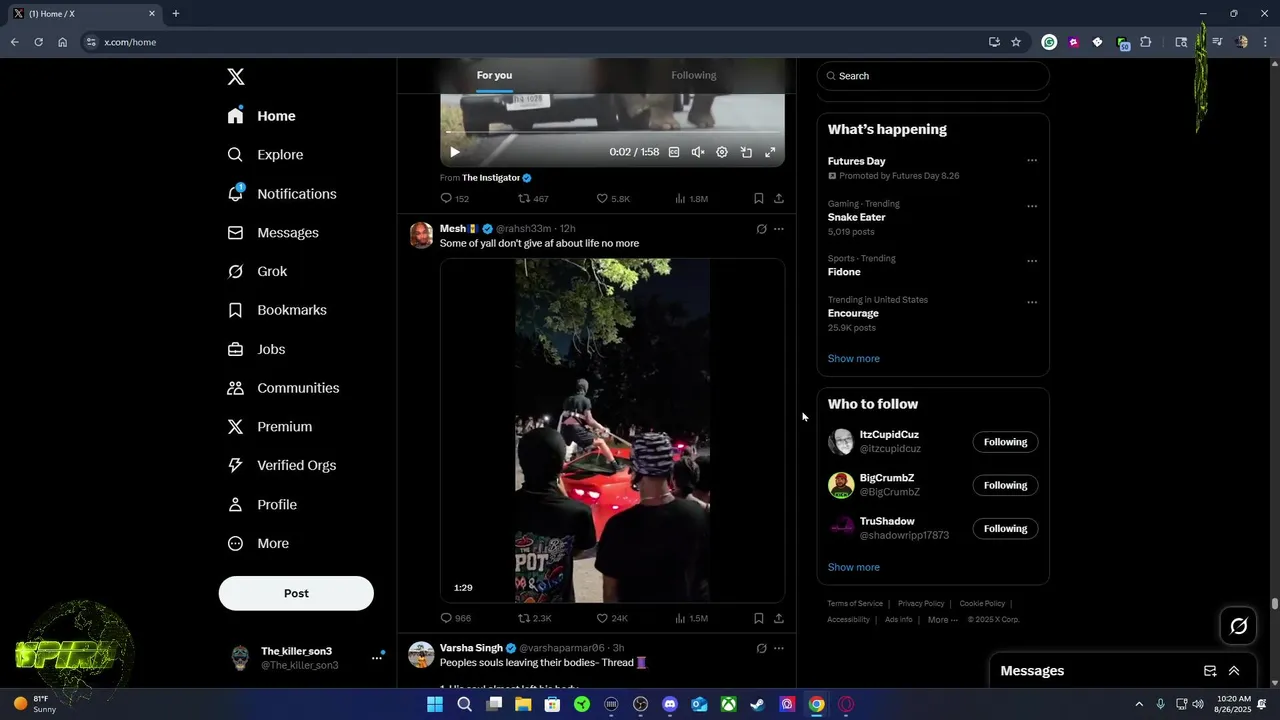Toggle Following for BigCrumbZ
Screen dimensions: 1280x720
(x=1005, y=485)
